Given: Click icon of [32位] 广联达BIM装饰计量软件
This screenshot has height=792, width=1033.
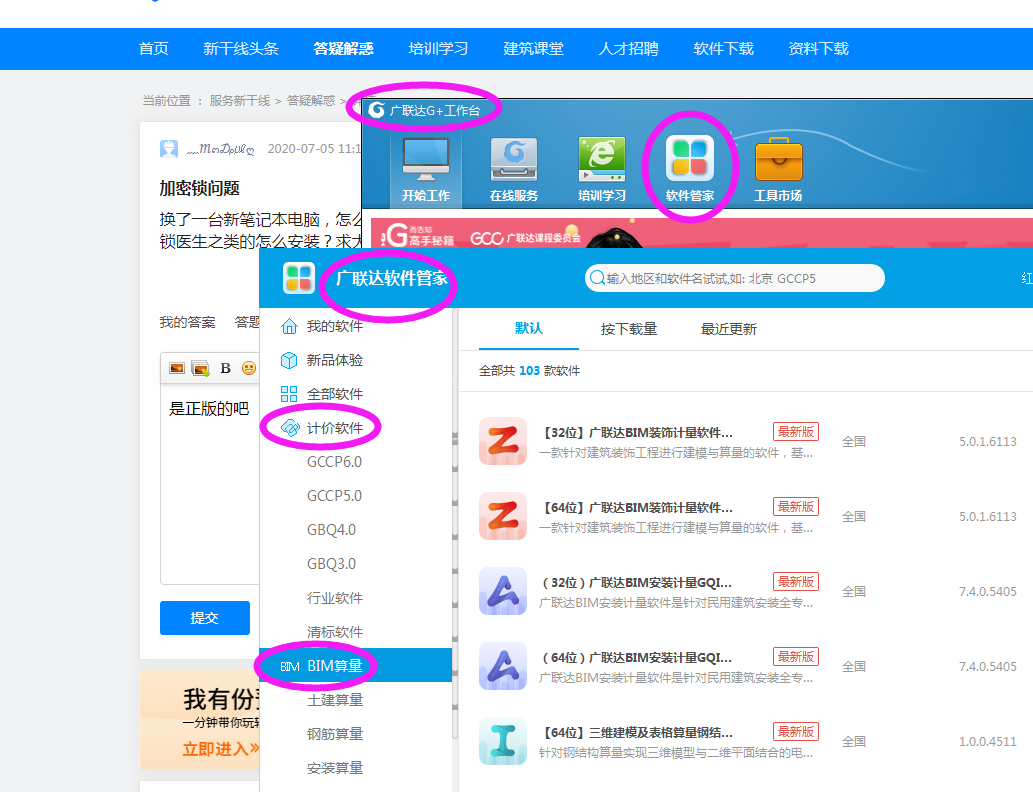Looking at the screenshot, I should click(503, 441).
